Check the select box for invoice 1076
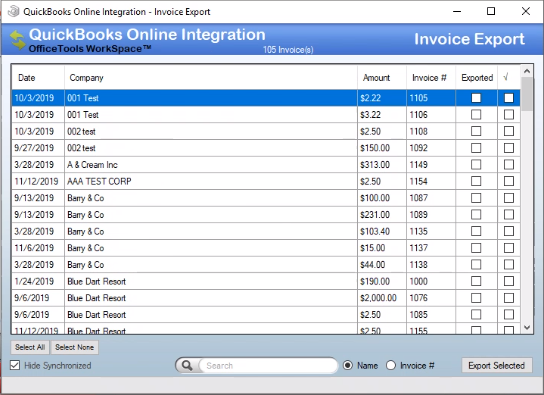The height and width of the screenshot is (395, 544). 509,298
